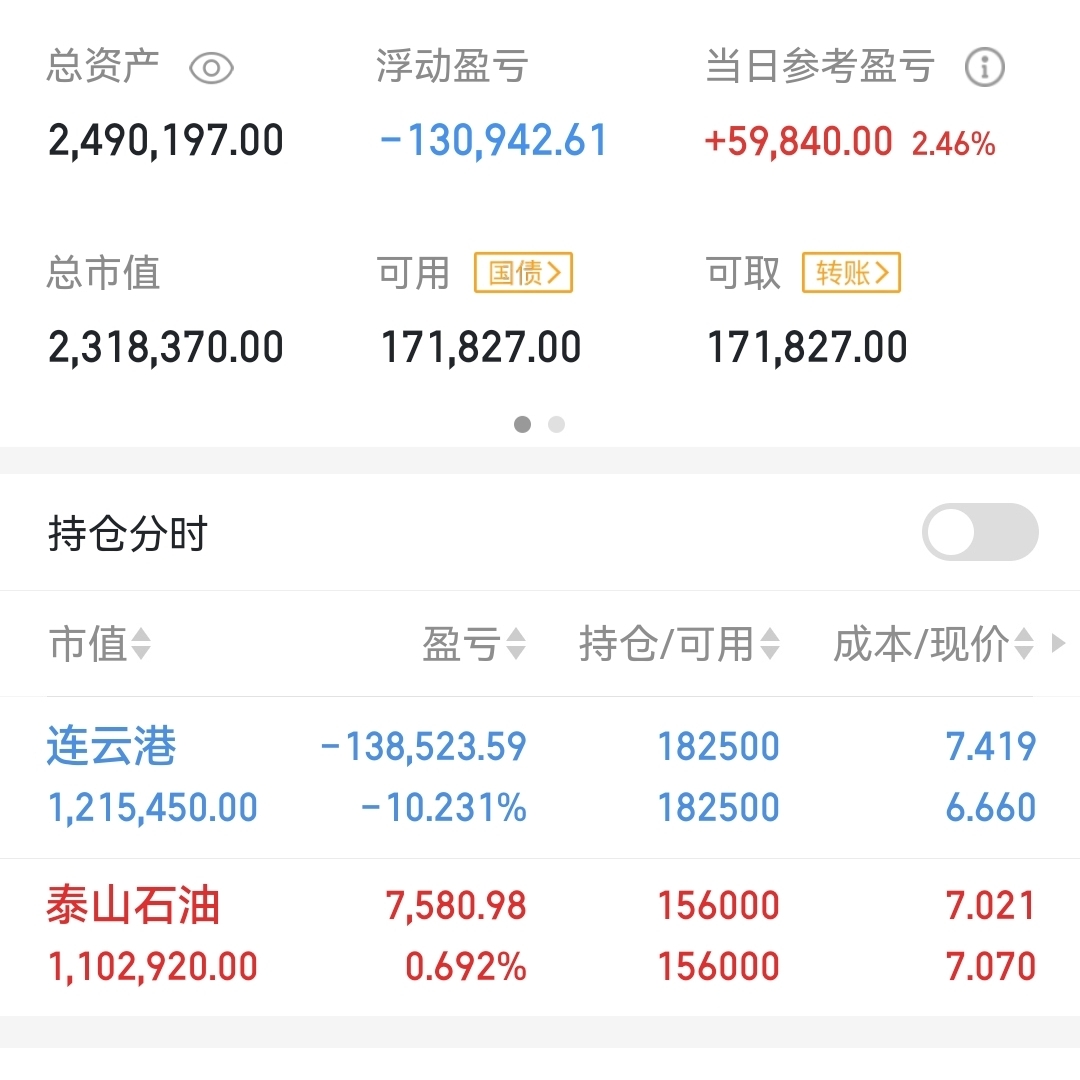Sort holdings by 持仓/可用 column
This screenshot has height=1080, width=1080.
679,644
